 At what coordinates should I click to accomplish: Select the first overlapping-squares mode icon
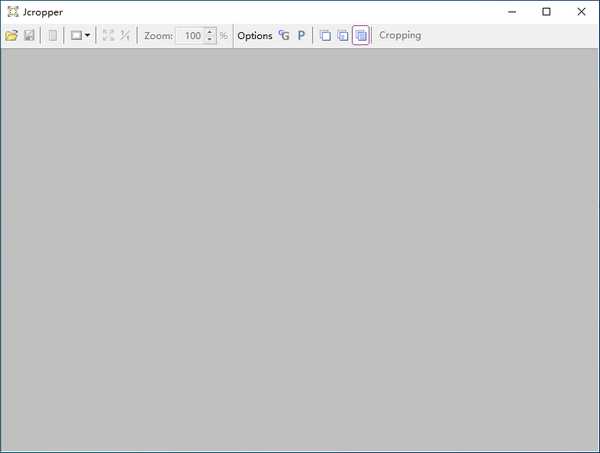tap(325, 36)
